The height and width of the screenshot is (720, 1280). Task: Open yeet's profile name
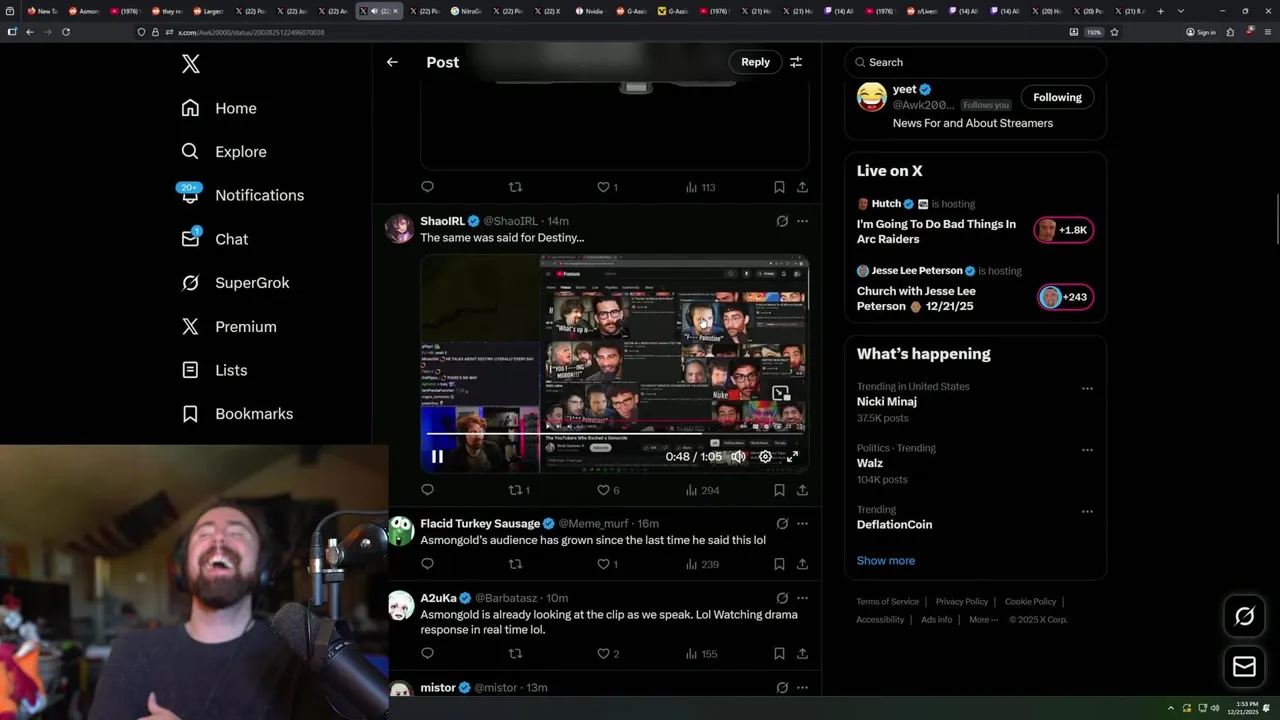coord(904,89)
